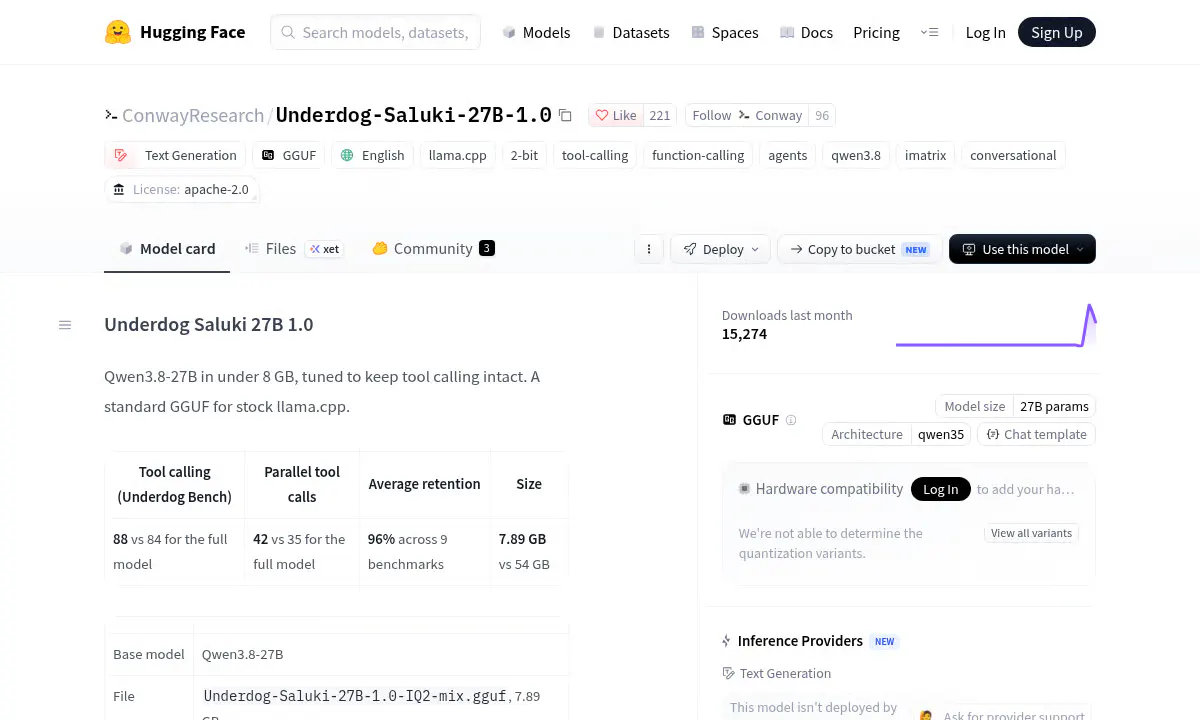Select the tool-calling tag
Image resolution: width=1200 pixels, height=720 pixels.
click(595, 155)
